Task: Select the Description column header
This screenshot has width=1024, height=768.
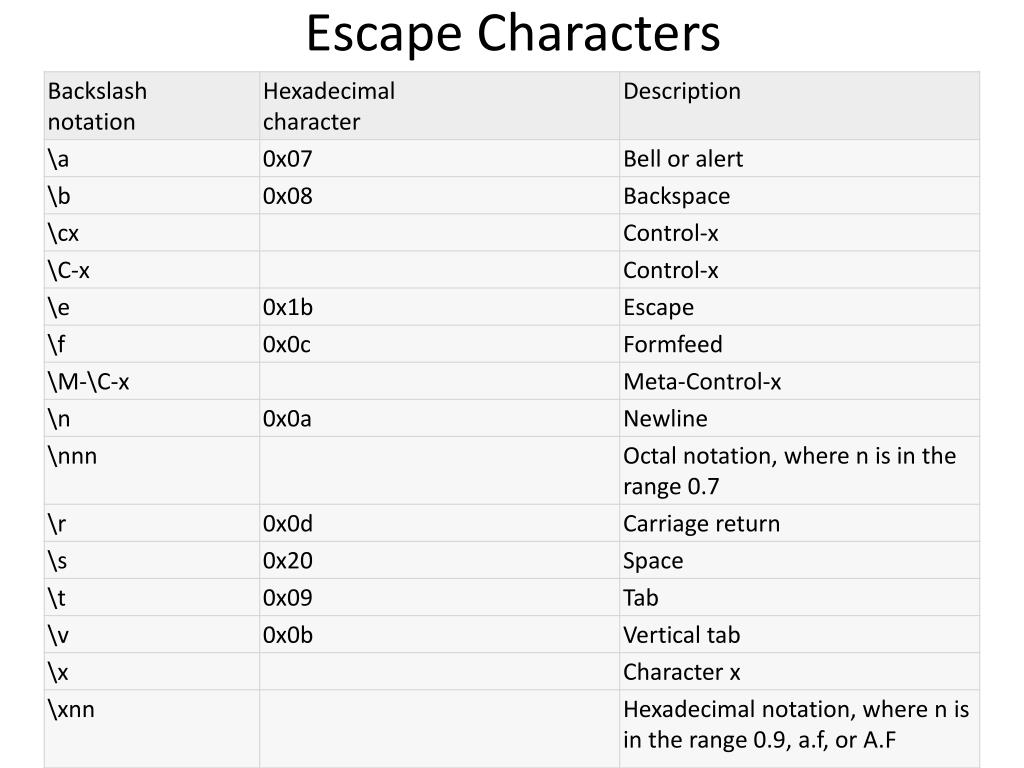Action: click(x=682, y=91)
